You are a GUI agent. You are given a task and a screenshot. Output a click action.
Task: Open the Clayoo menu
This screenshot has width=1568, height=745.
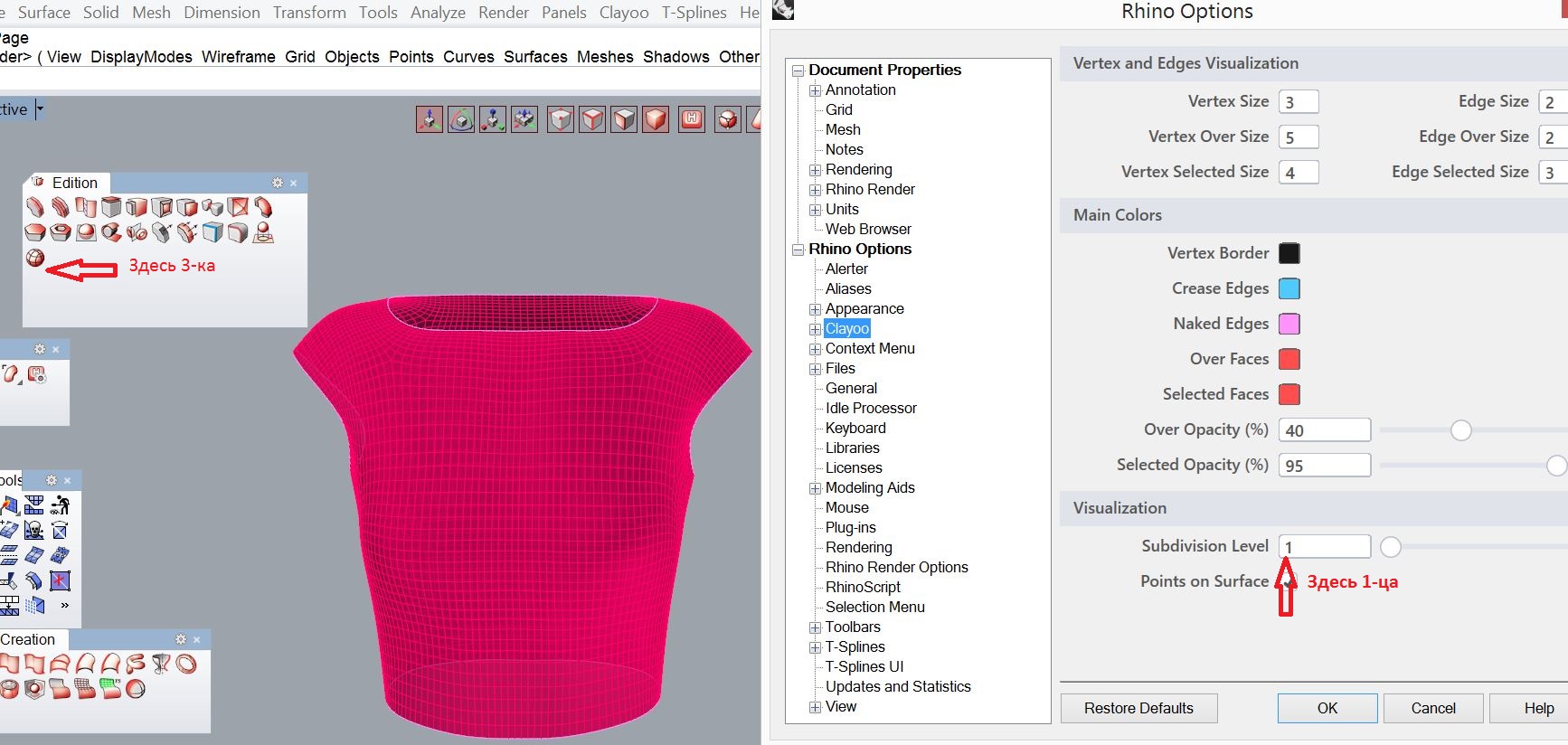click(x=623, y=13)
